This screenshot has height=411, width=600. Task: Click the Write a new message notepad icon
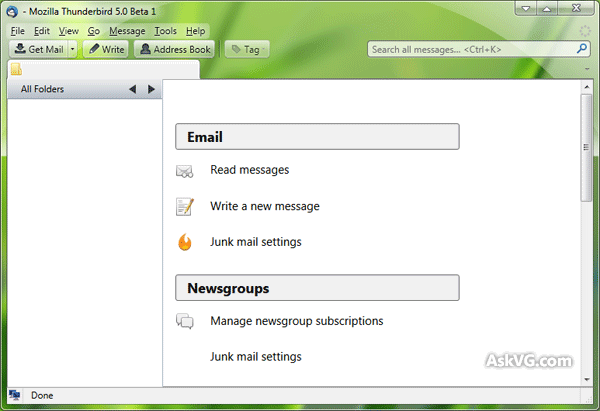[x=185, y=207]
